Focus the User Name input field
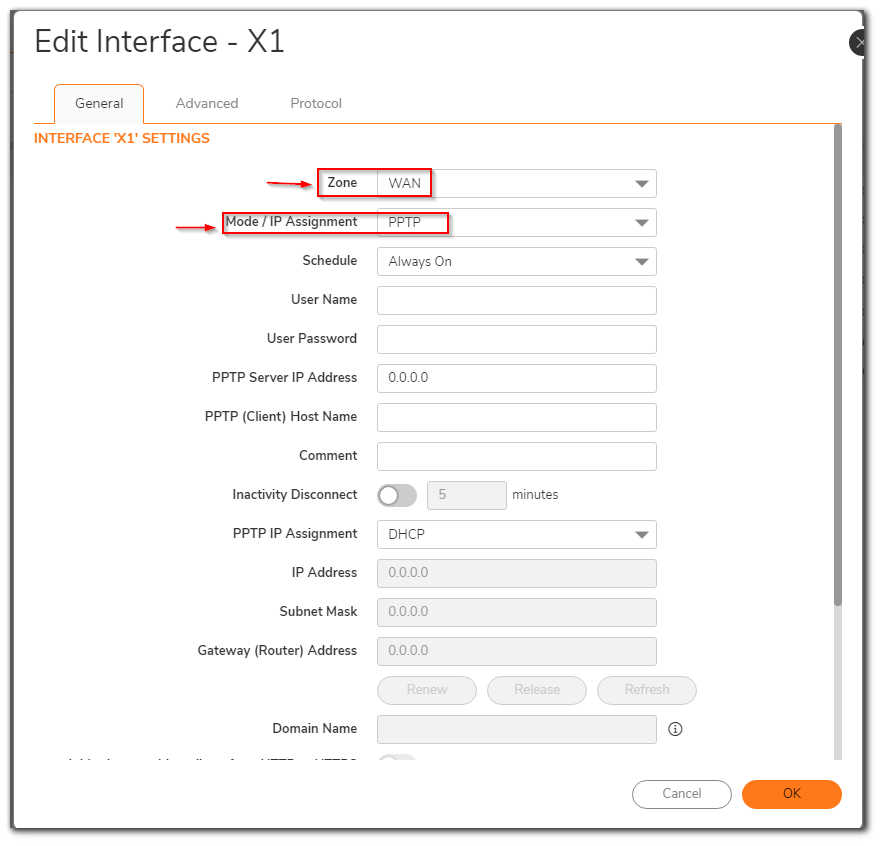This screenshot has width=882, height=846. (516, 300)
